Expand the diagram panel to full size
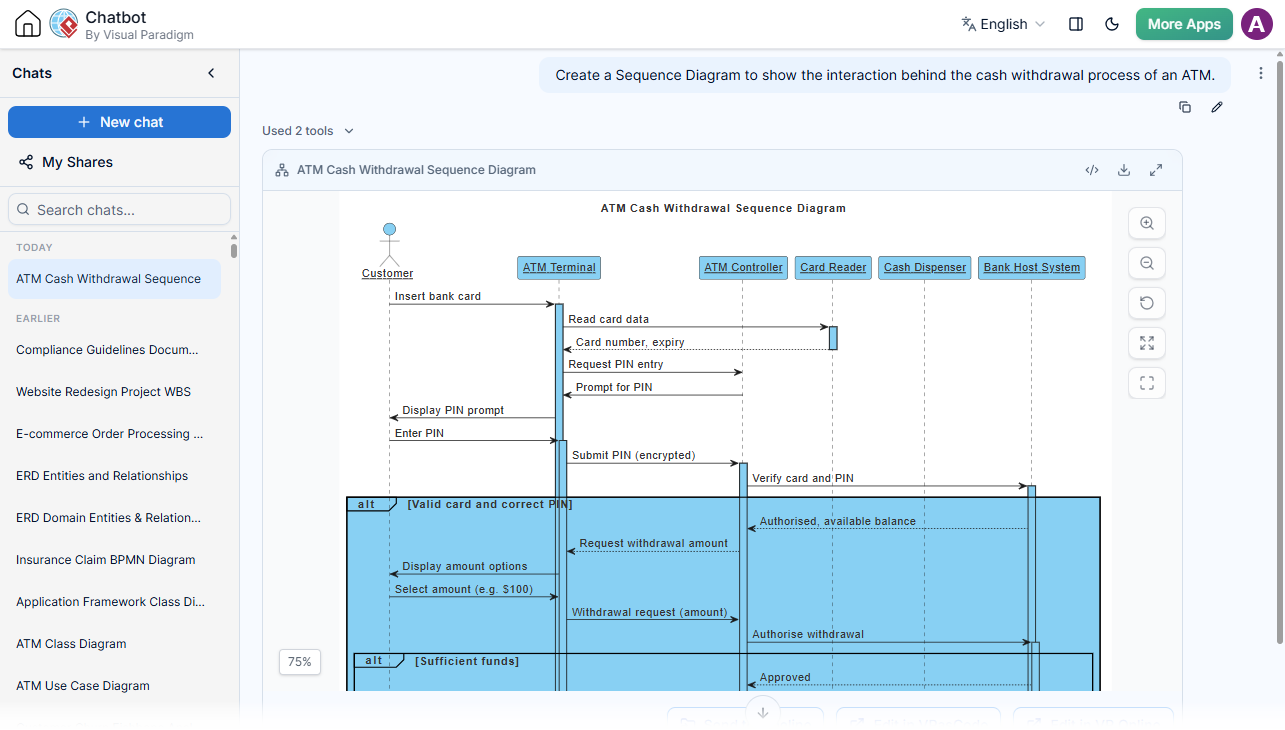This screenshot has width=1285, height=730. 1156,170
